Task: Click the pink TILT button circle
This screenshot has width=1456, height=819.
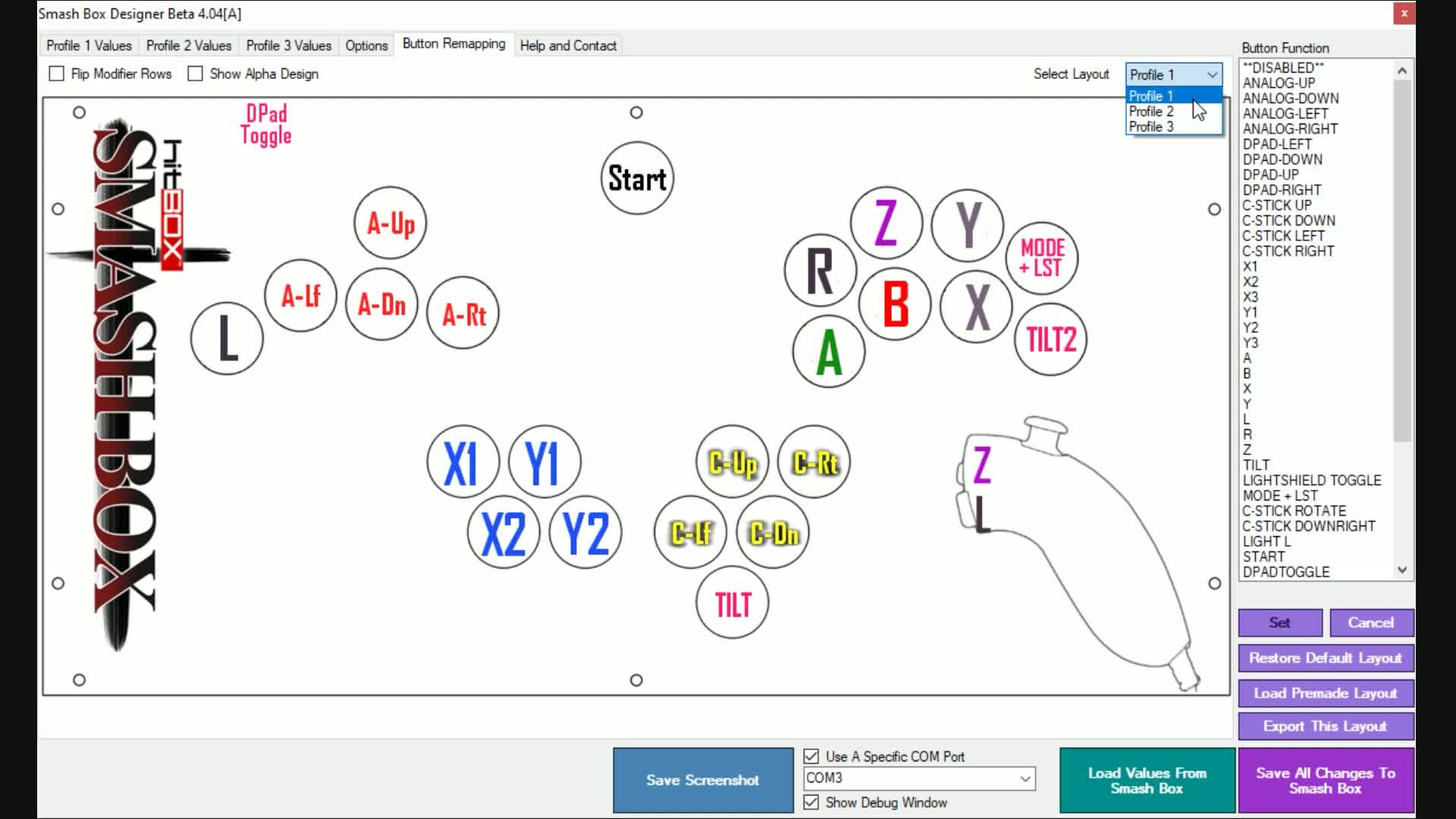Action: click(x=732, y=603)
